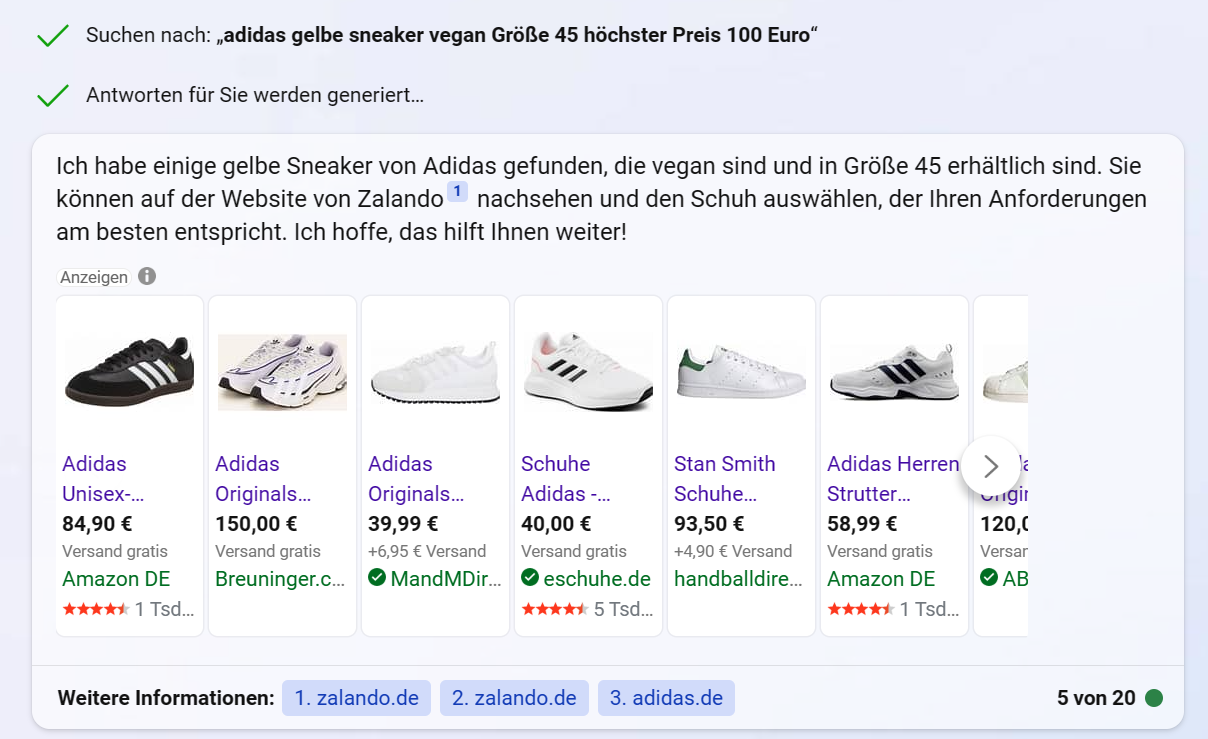Click the verified badge beside eschuhe.de
The width and height of the screenshot is (1208, 739).
click(530, 577)
